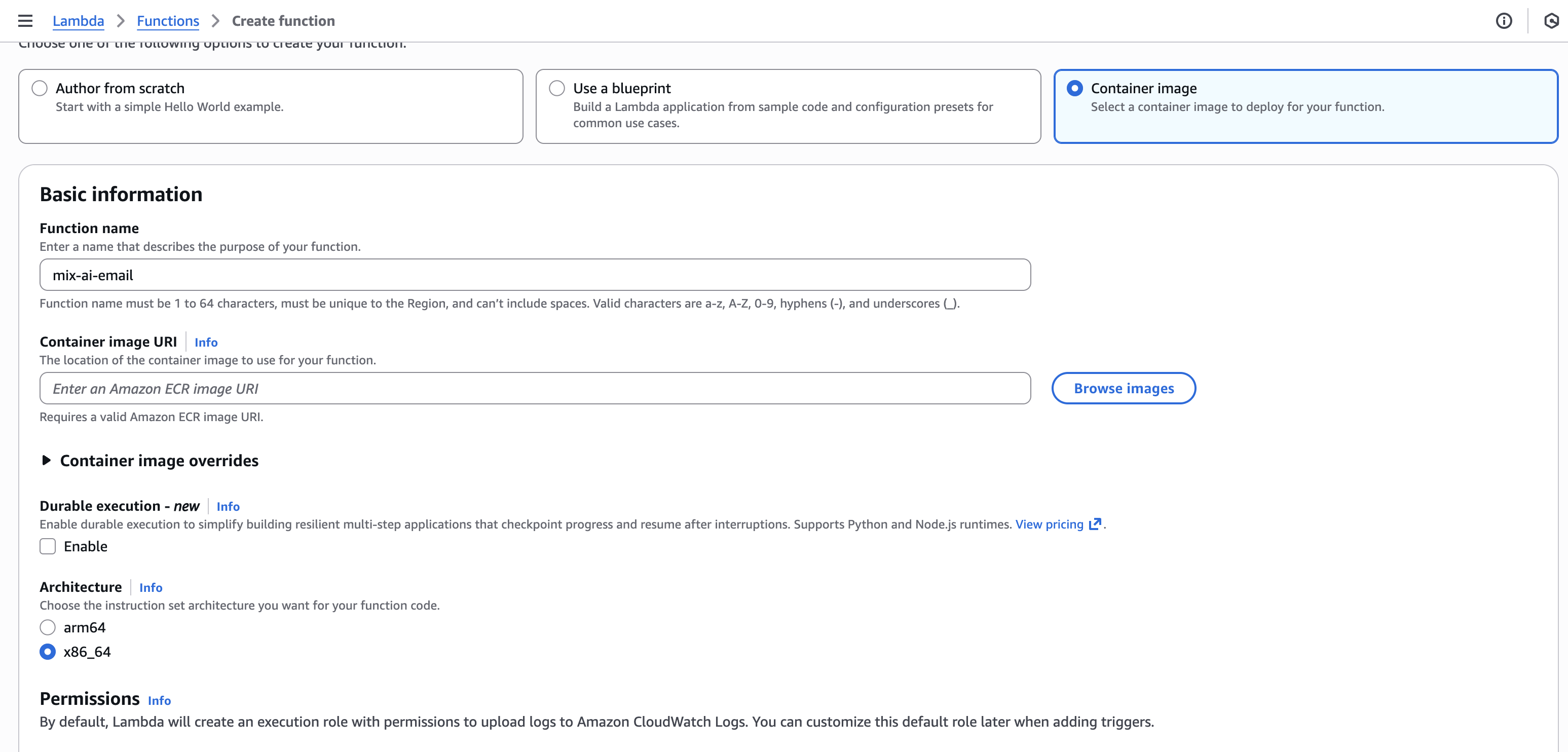
Task: Select the x86_64 architecture
Action: tap(48, 652)
